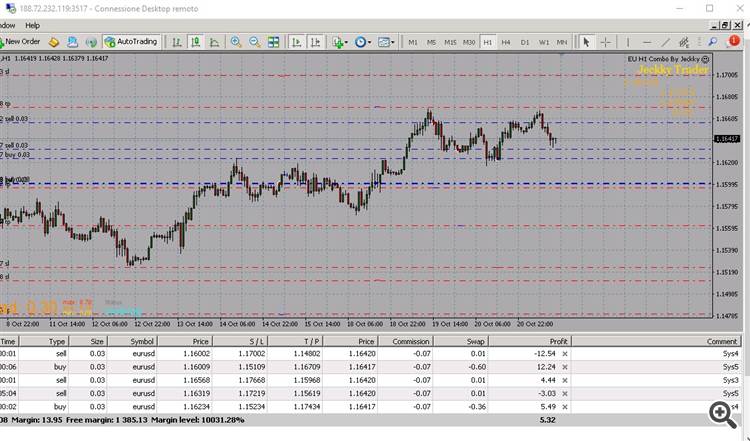
Task: Click the smiley EA indicator on chart
Action: pyautogui.click(x=705, y=59)
